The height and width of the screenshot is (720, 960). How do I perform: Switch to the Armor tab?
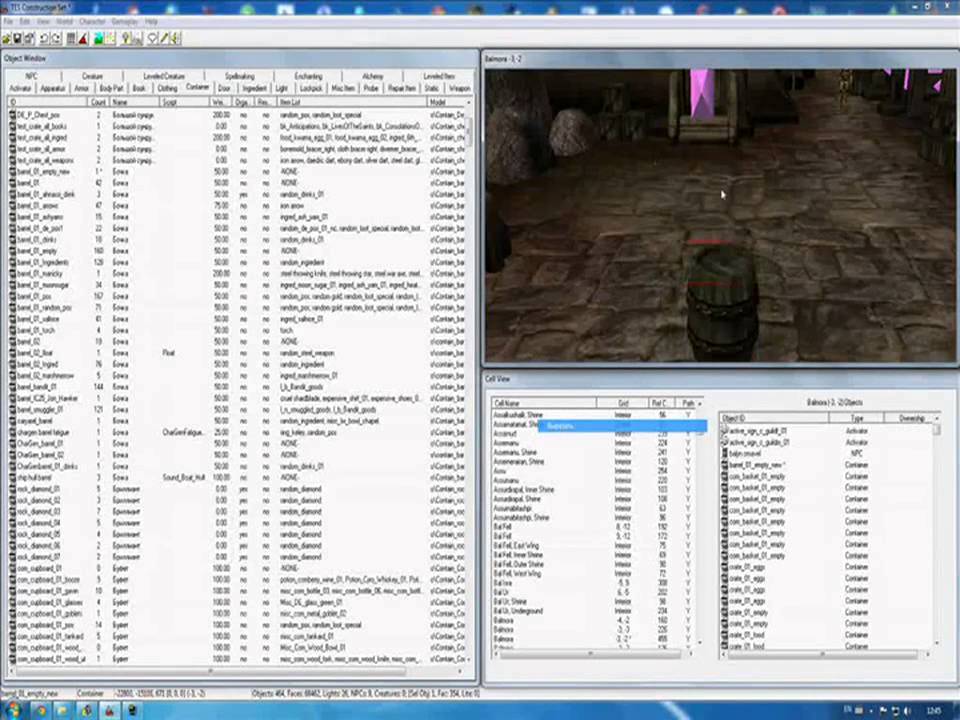pyautogui.click(x=81, y=88)
